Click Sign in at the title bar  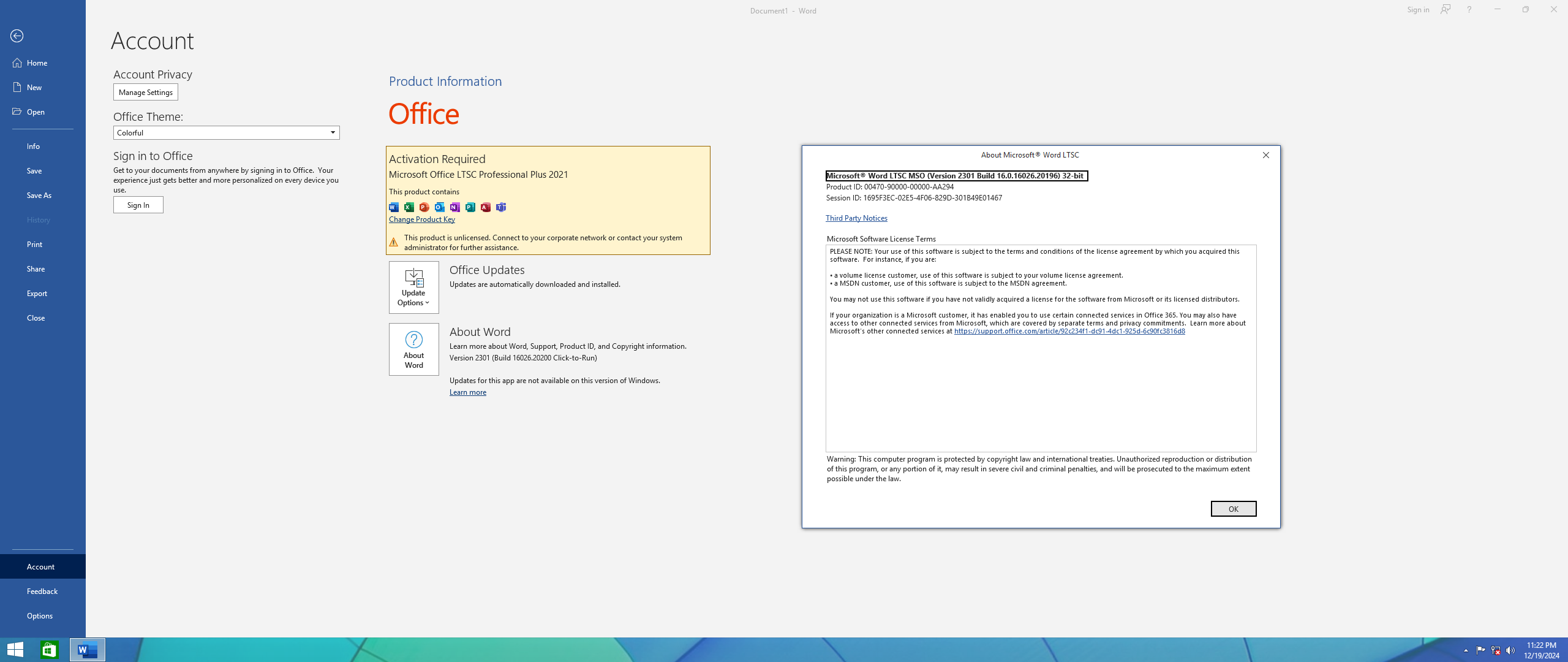(1418, 10)
